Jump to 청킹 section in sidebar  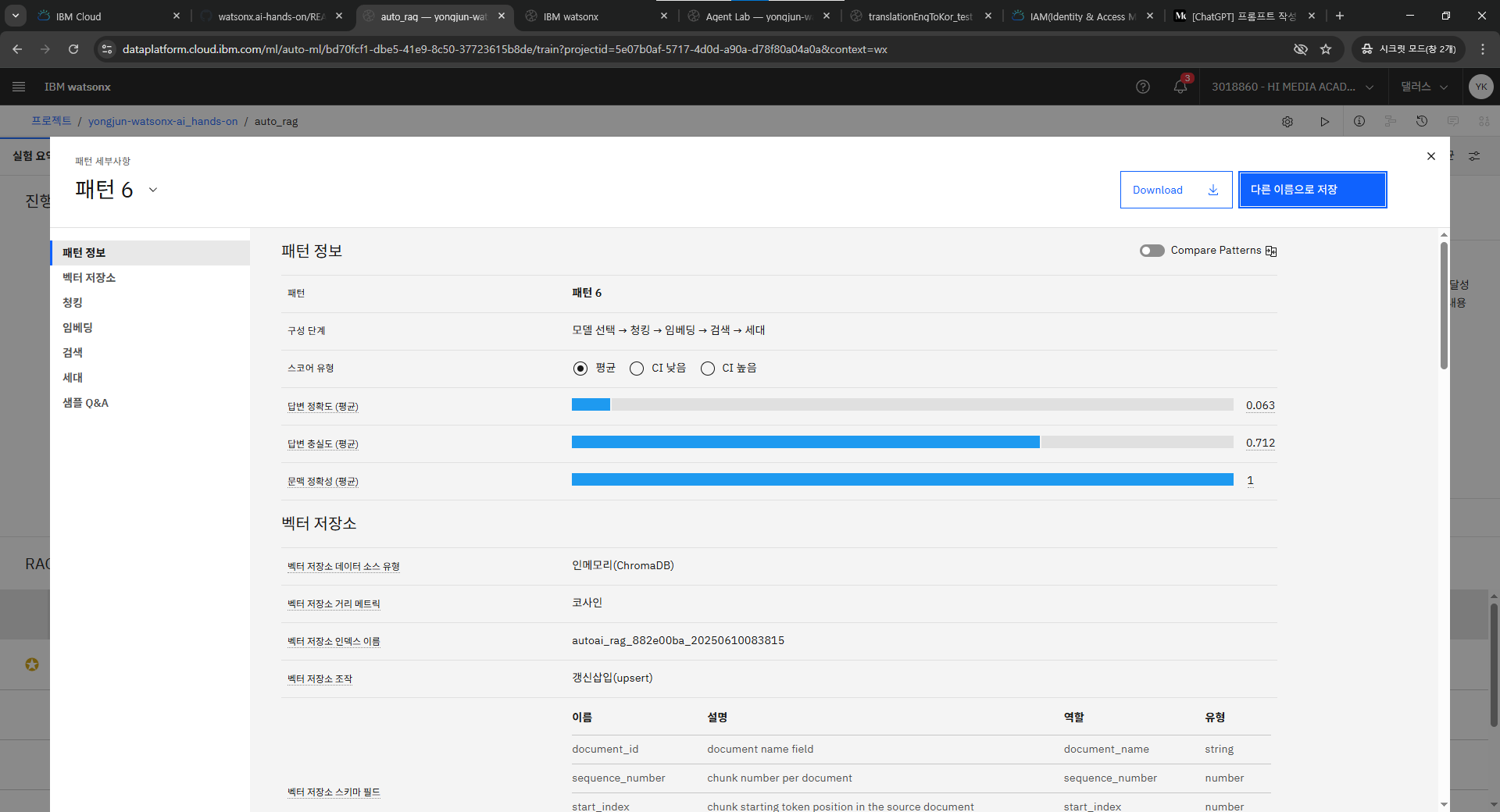[x=150, y=303]
